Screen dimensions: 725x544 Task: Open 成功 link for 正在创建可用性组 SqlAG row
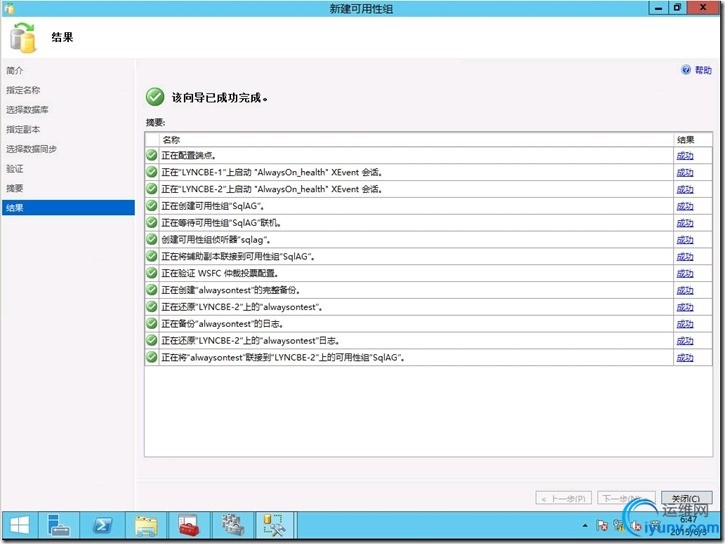point(685,206)
